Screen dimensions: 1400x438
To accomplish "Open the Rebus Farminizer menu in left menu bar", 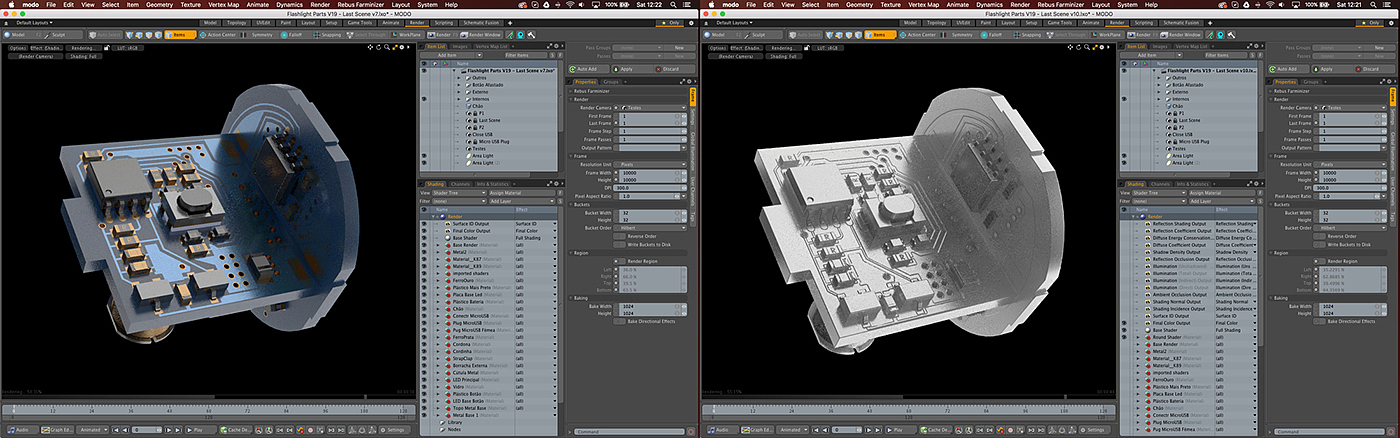I will pos(360,4).
